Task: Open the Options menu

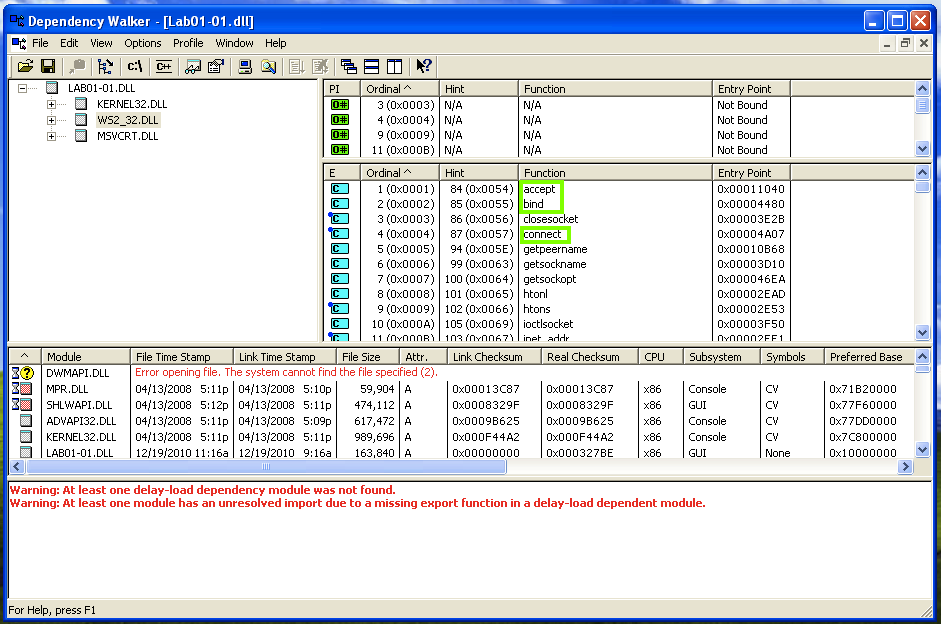Action: [143, 43]
